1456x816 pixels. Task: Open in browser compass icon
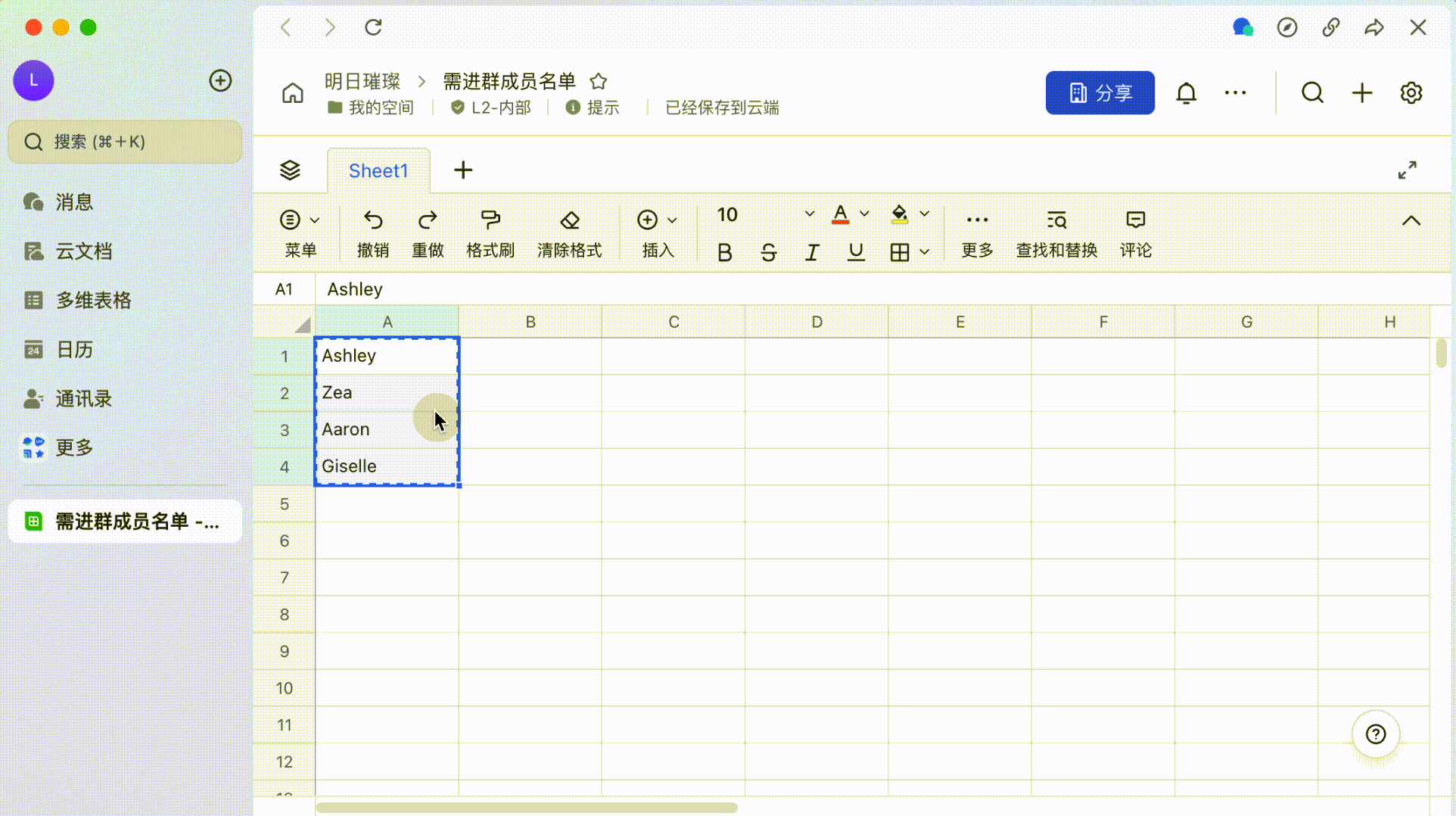click(1287, 28)
